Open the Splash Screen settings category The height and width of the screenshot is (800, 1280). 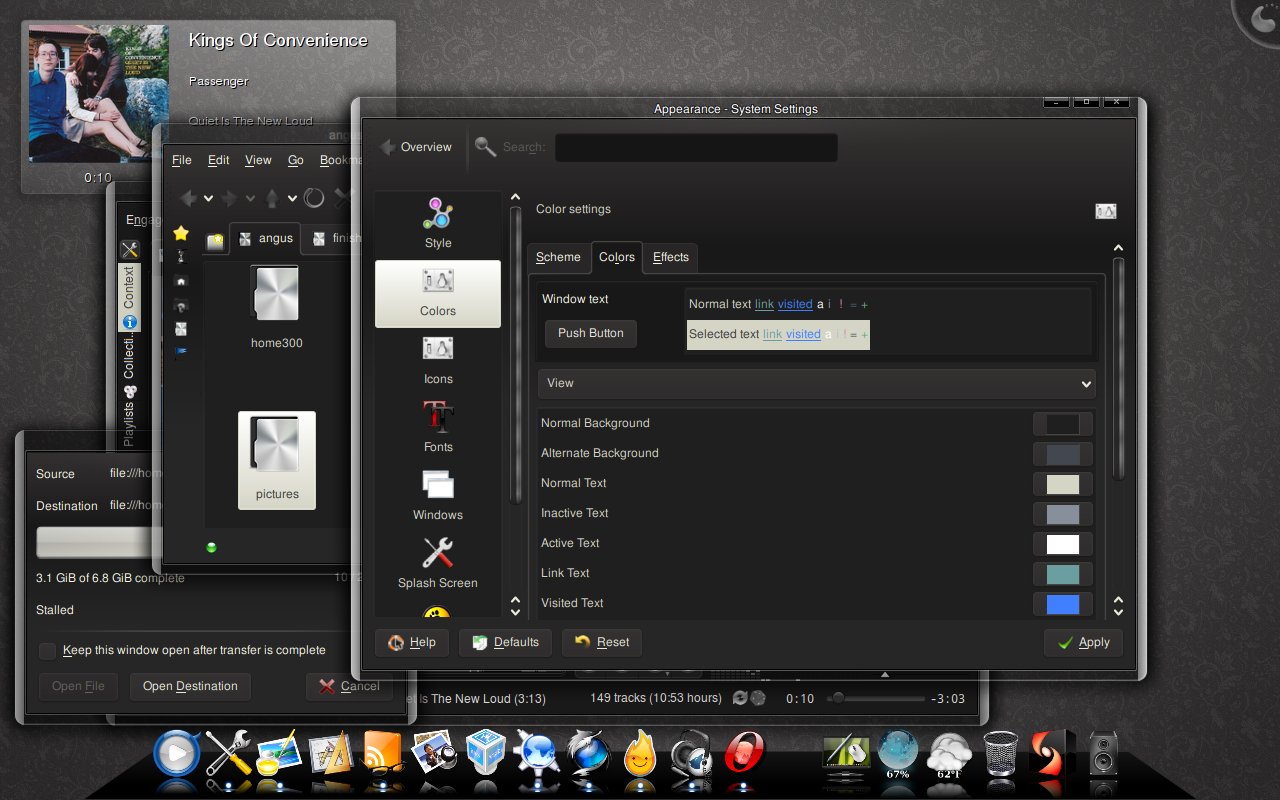(438, 565)
